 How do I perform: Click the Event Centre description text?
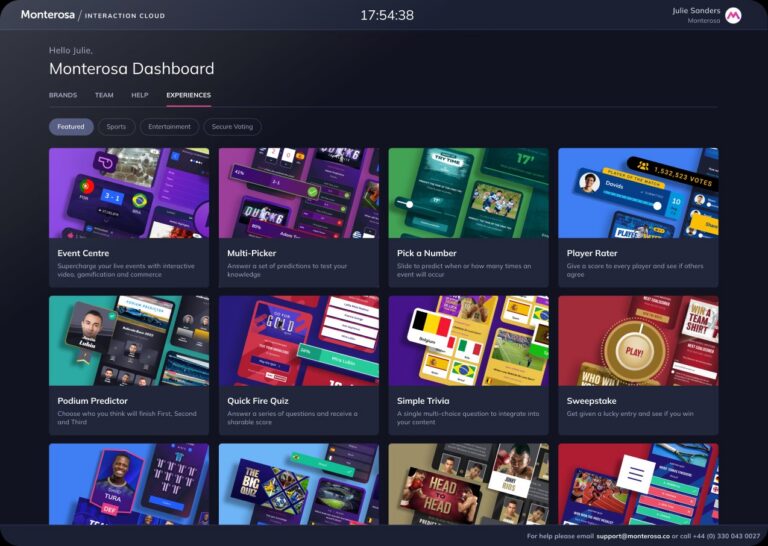point(126,270)
